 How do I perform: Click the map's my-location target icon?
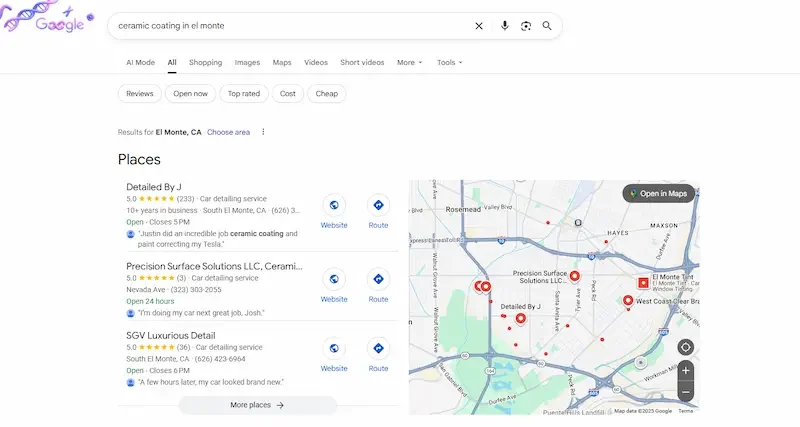point(686,347)
